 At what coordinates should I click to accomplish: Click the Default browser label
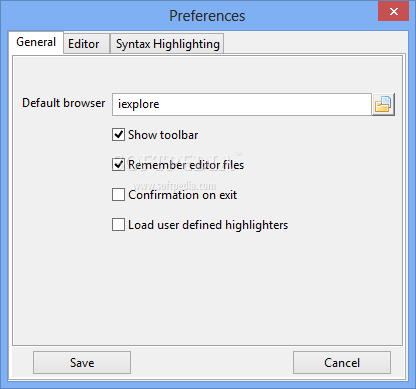pos(64,103)
